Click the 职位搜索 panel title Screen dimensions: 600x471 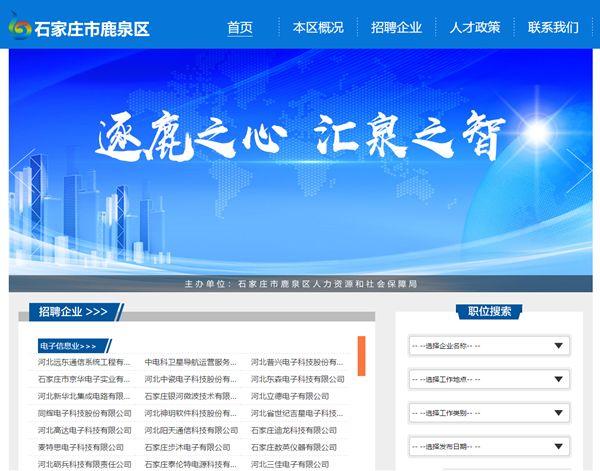489,311
